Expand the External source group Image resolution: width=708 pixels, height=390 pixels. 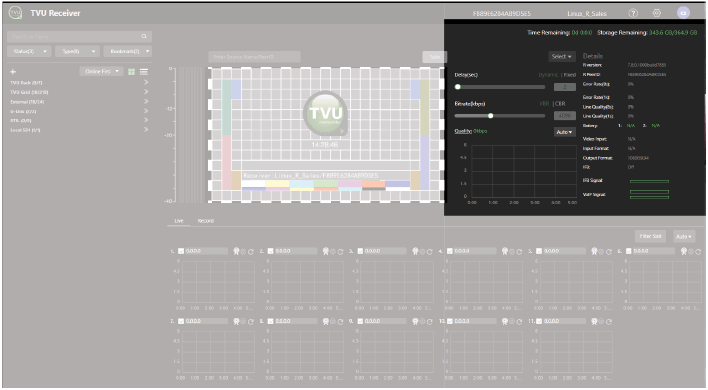pyautogui.click(x=146, y=102)
